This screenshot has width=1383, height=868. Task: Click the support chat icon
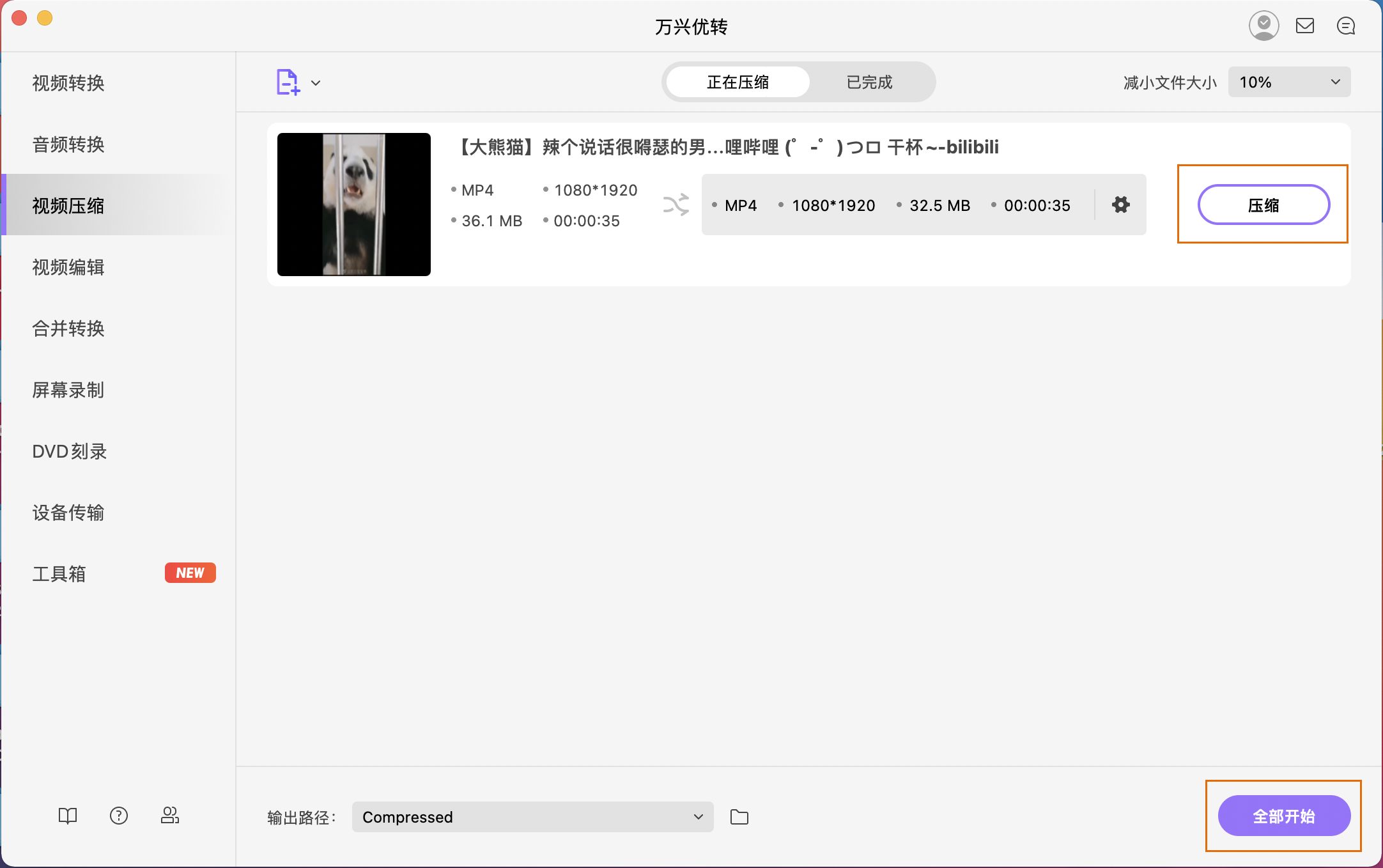coord(1346,26)
